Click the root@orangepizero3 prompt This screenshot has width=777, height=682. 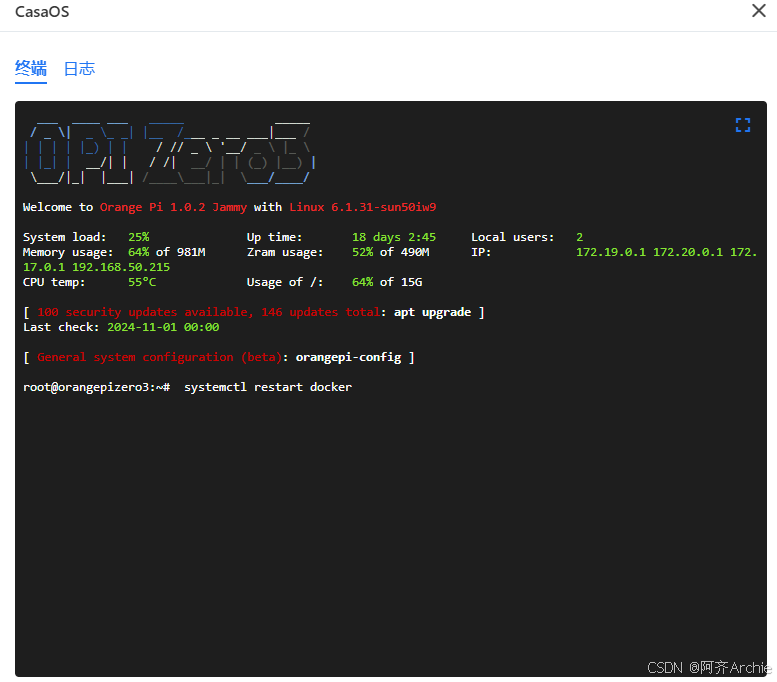[97, 387]
